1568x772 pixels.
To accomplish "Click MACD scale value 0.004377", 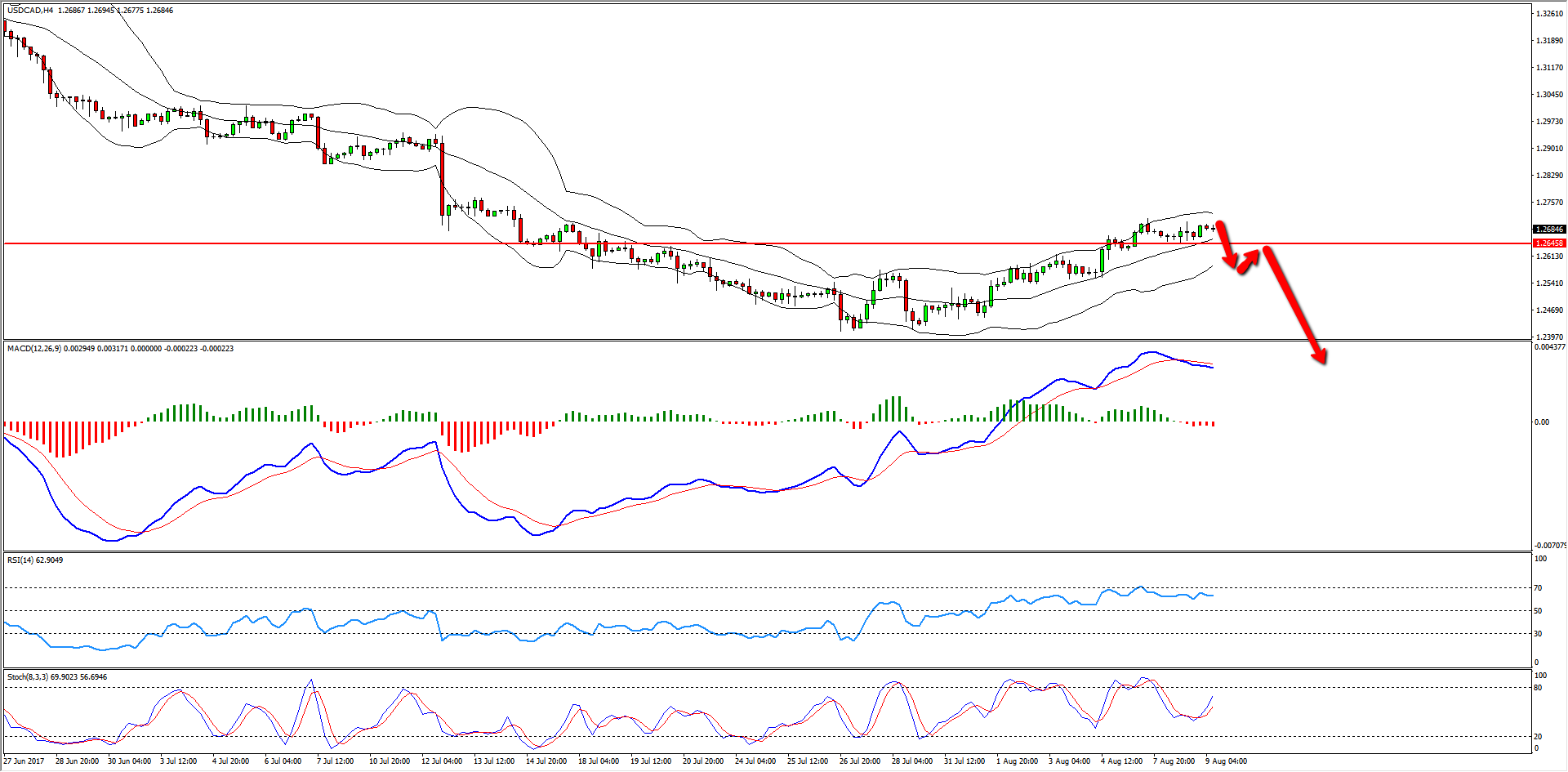I will [x=1550, y=347].
